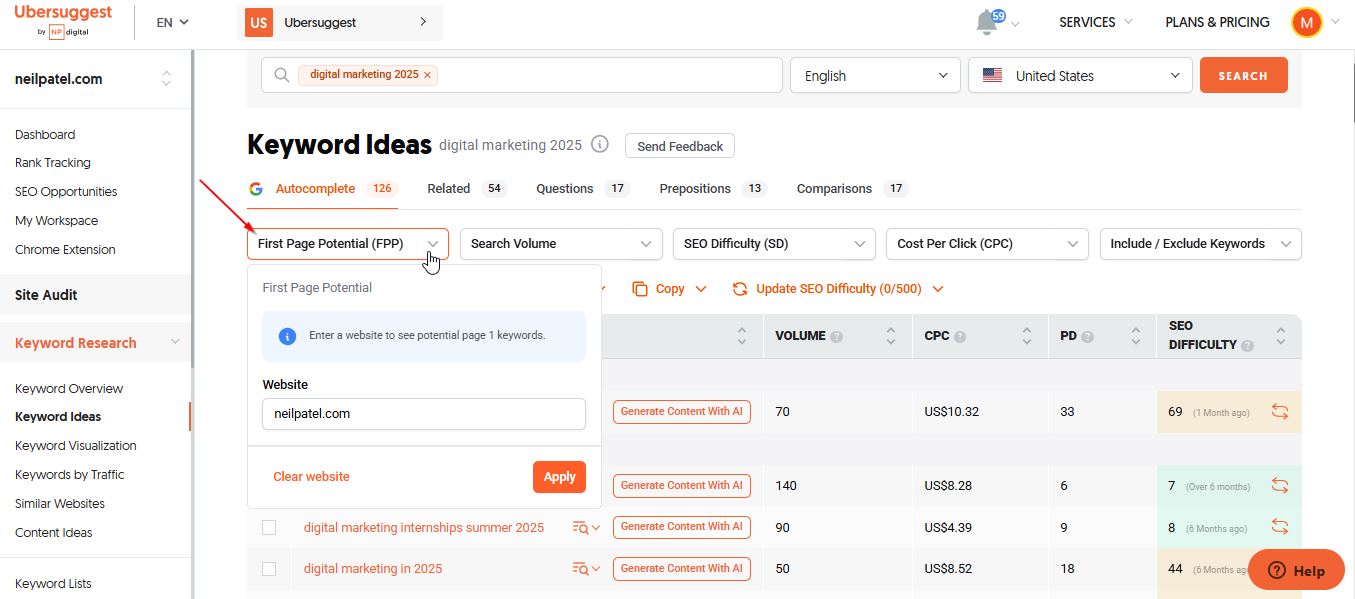Open the user avatar M menu
The image size is (1355, 599).
[x=1306, y=22]
